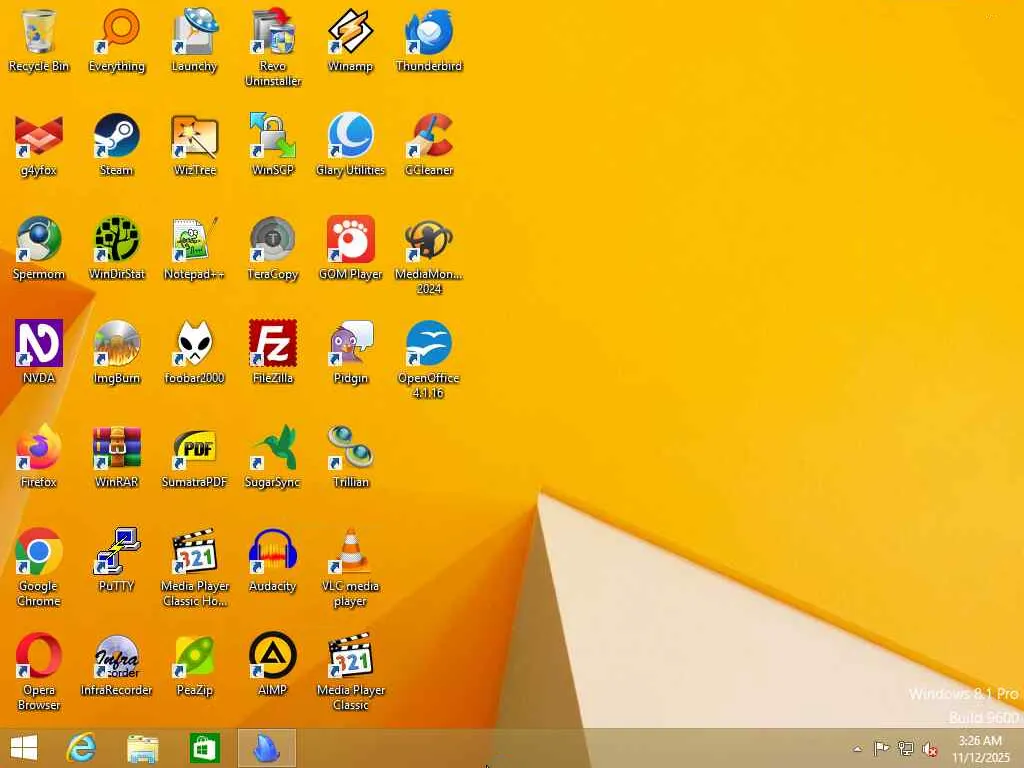This screenshot has width=1024, height=768.
Task: Select the WinSCP shortcut
Action: 273,145
